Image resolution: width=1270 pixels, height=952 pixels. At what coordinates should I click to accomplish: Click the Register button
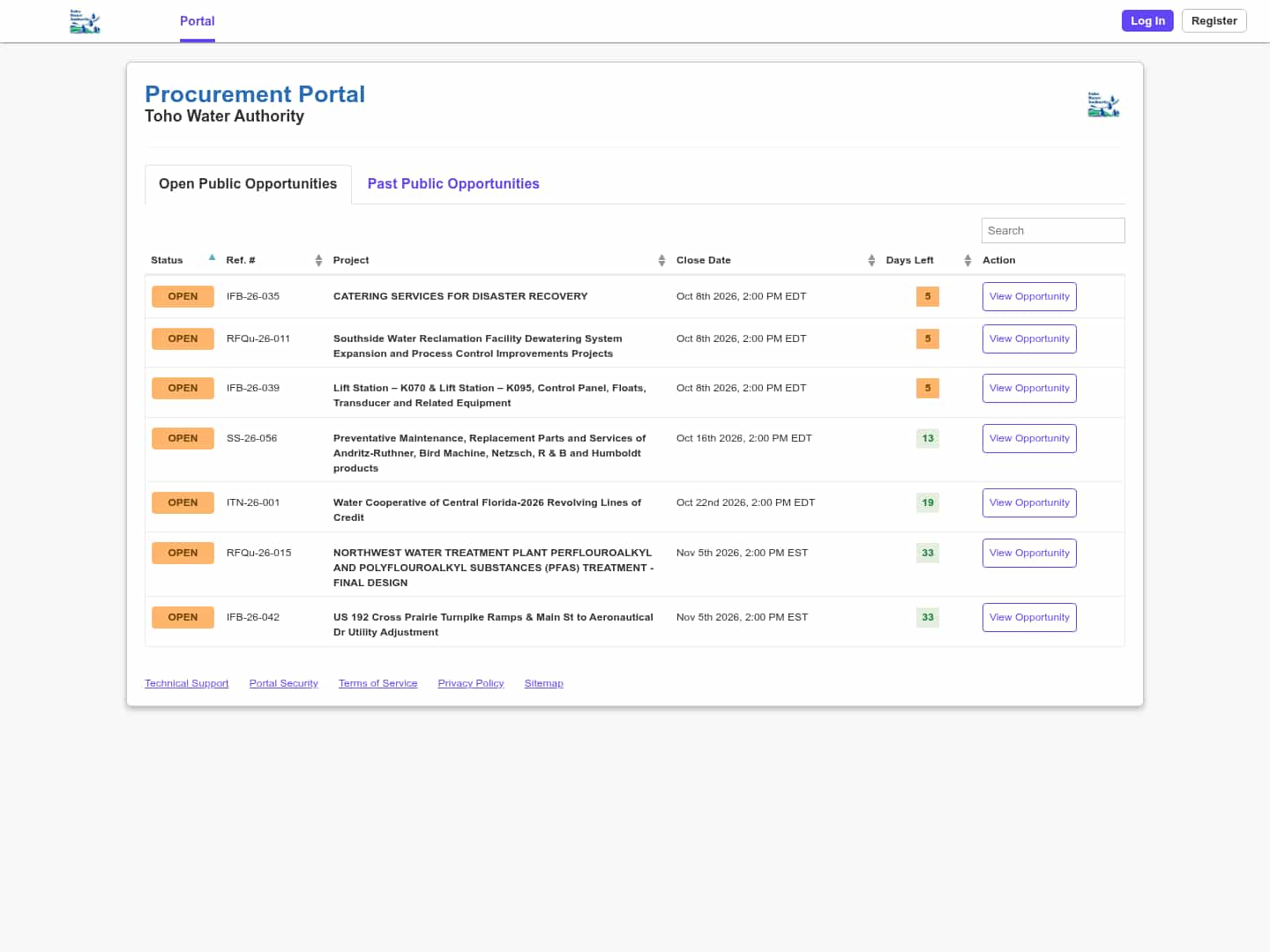coord(1214,21)
